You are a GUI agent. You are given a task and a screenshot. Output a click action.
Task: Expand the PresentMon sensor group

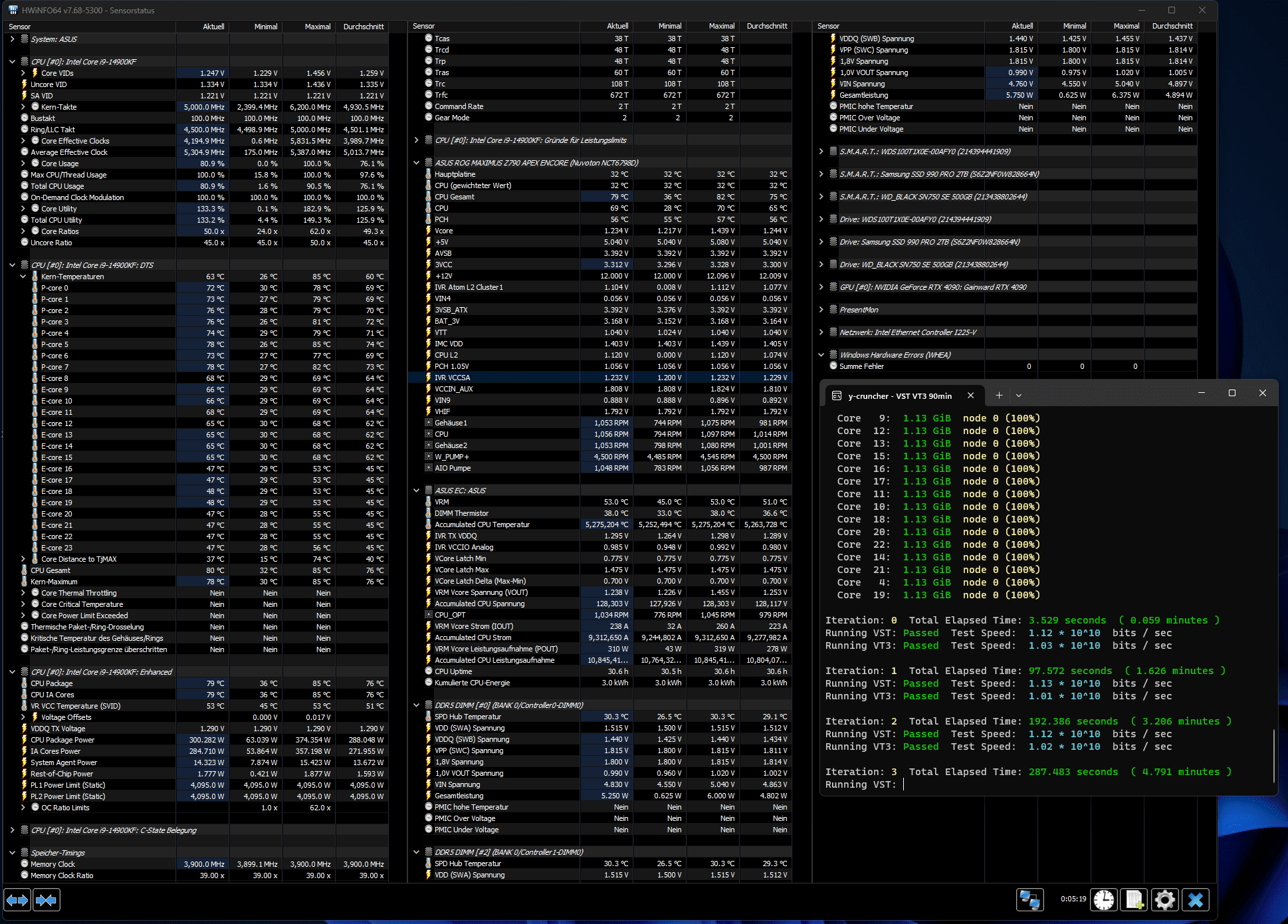(x=821, y=310)
